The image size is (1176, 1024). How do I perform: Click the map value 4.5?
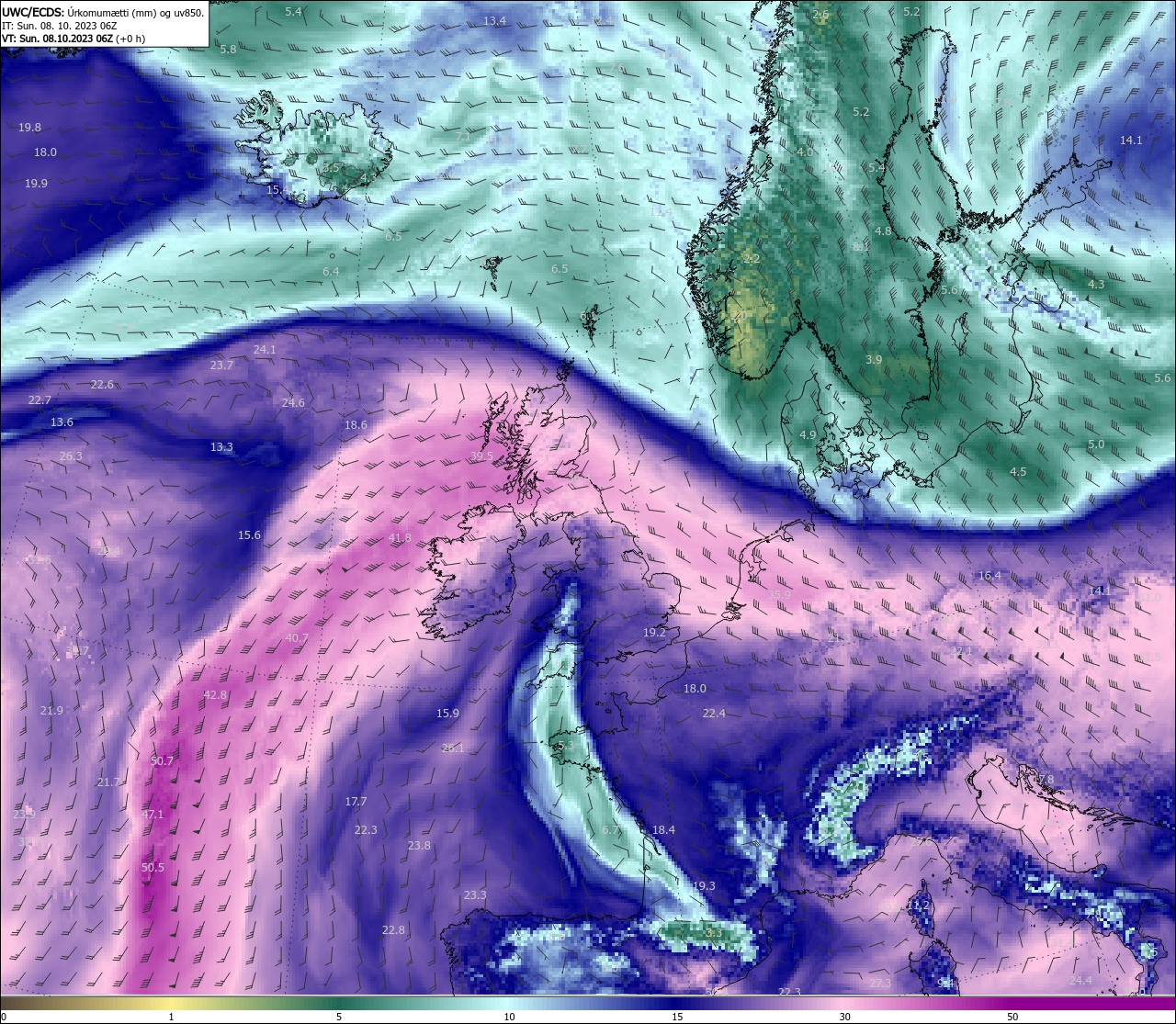[1018, 472]
